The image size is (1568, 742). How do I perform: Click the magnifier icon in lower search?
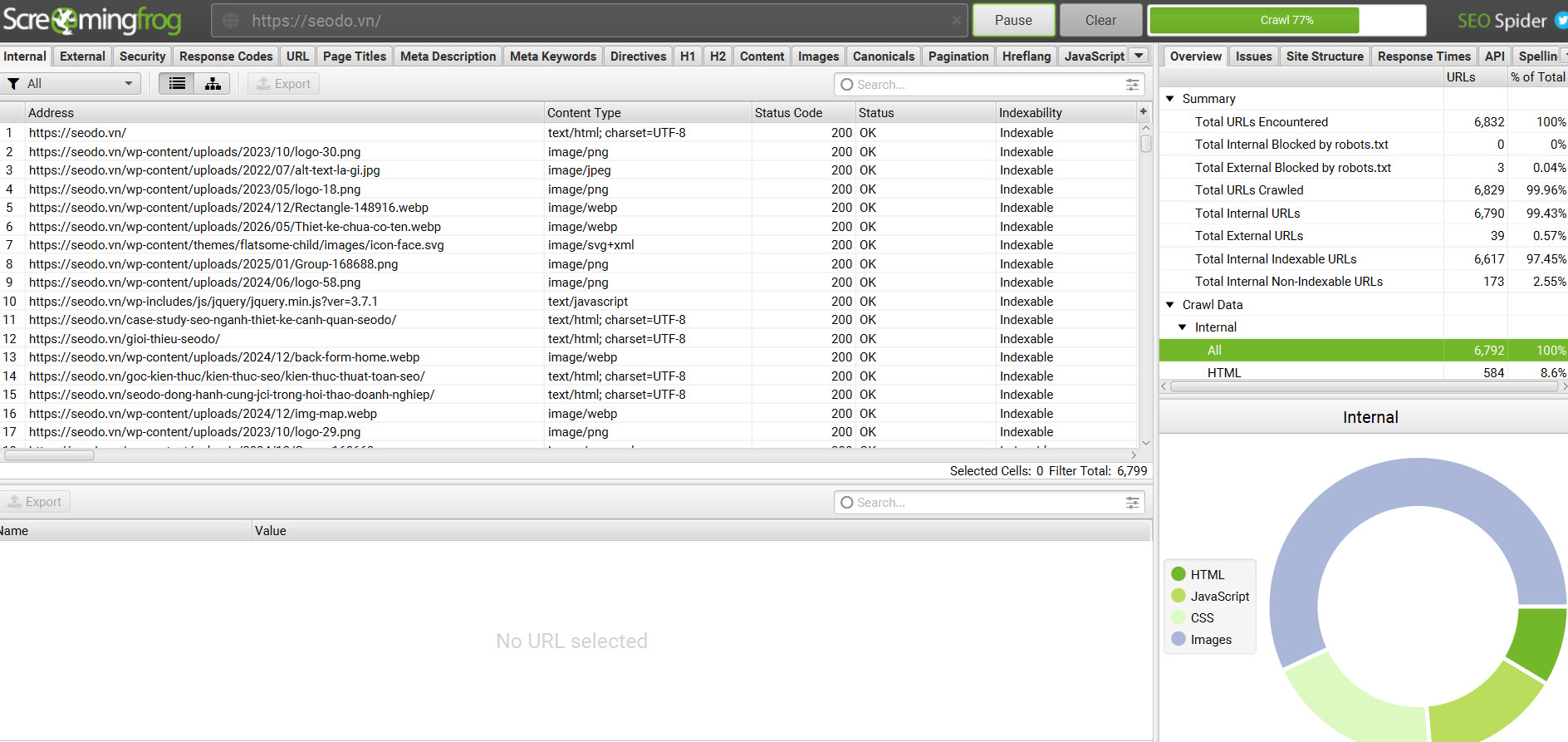(x=847, y=503)
